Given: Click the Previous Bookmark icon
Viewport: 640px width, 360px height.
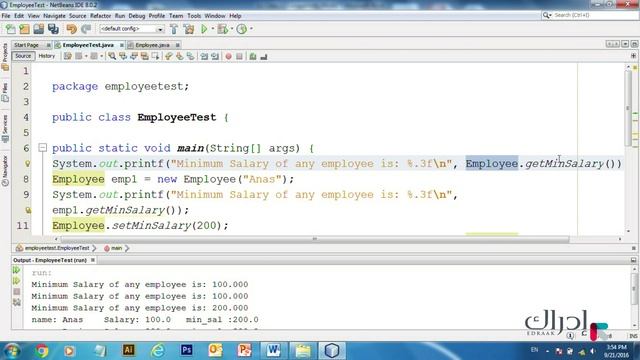Looking at the screenshot, I should pos(169,56).
